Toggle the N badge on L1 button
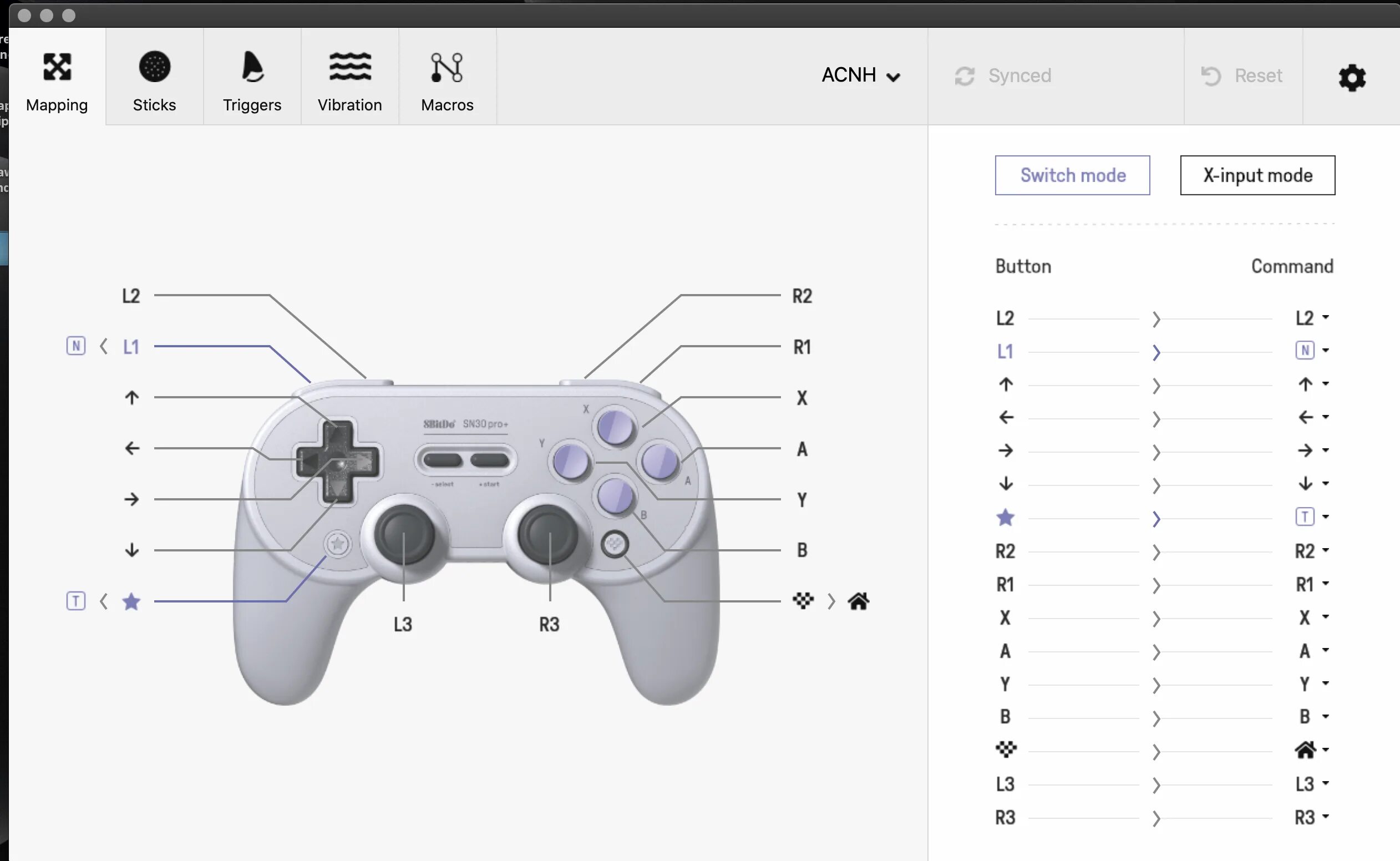 click(75, 346)
